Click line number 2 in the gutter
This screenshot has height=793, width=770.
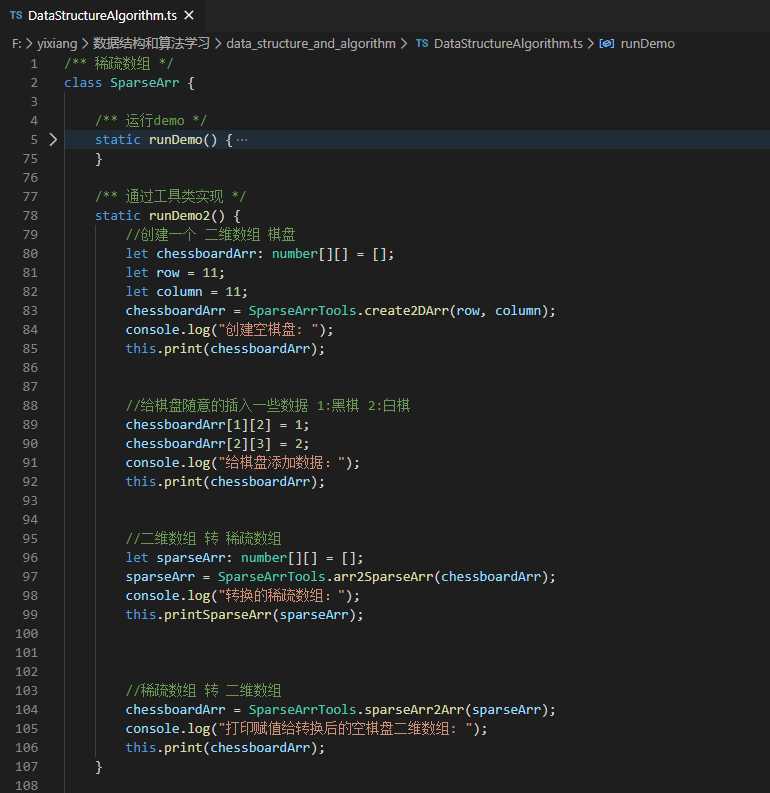34,83
